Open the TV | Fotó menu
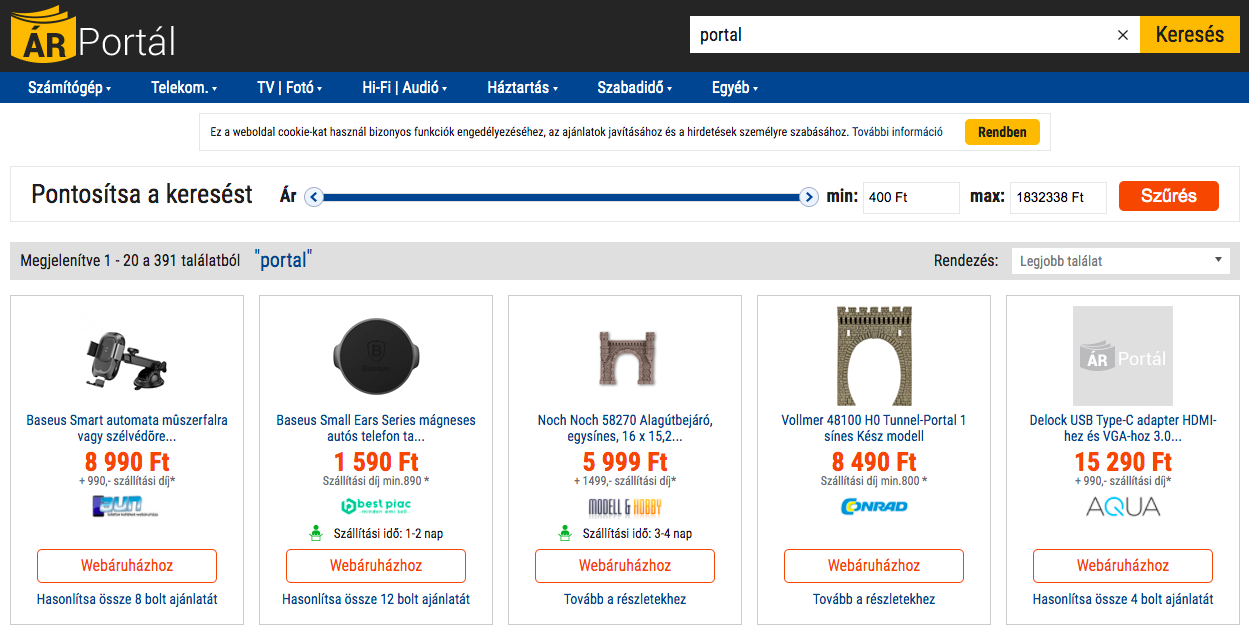 pos(290,88)
